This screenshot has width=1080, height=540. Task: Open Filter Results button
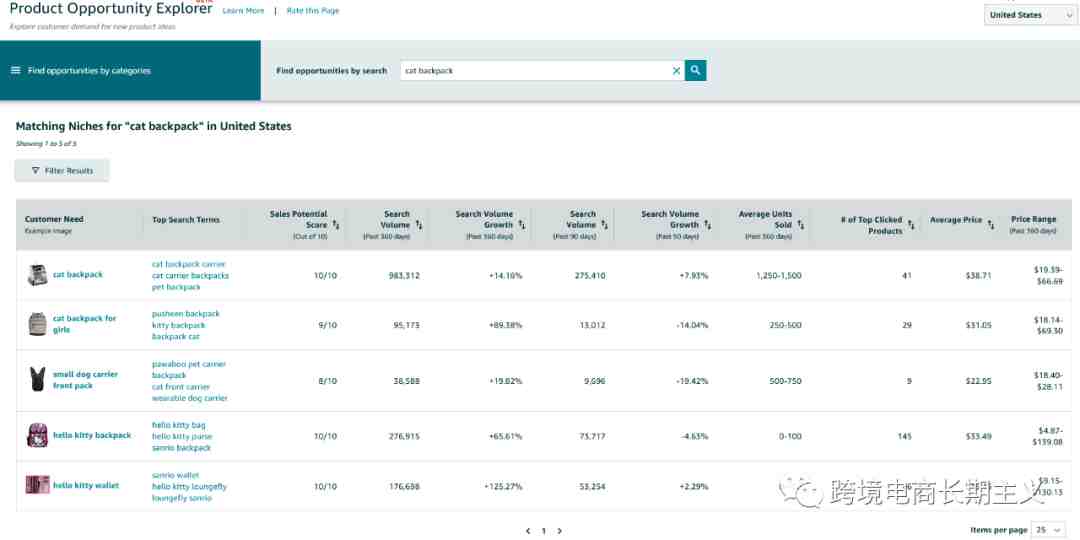[62, 170]
